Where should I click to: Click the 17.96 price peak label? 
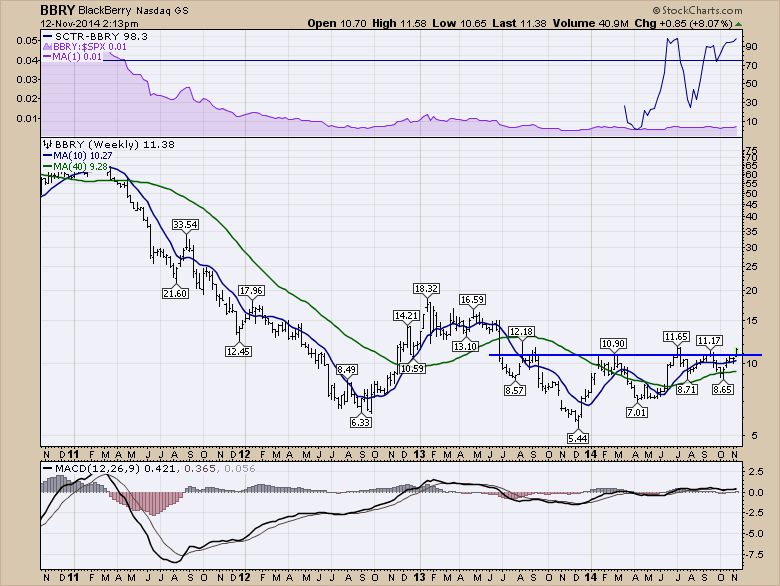pos(251,291)
